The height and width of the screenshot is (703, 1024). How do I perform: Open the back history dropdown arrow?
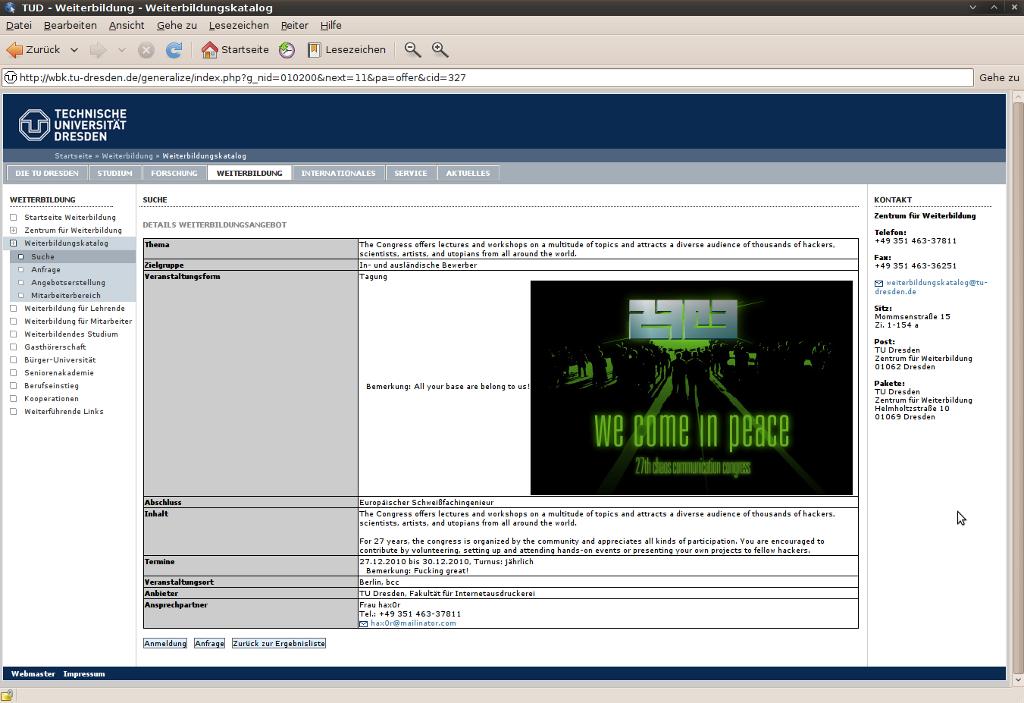[x=74, y=50]
